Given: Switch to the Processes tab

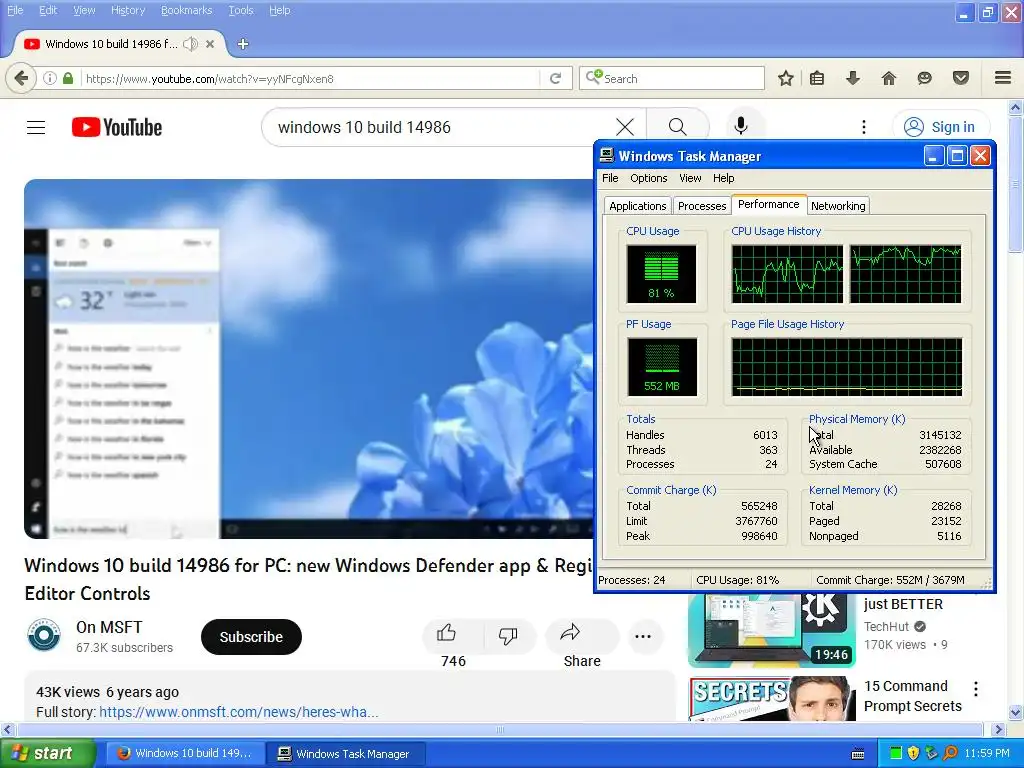Looking at the screenshot, I should click(702, 206).
